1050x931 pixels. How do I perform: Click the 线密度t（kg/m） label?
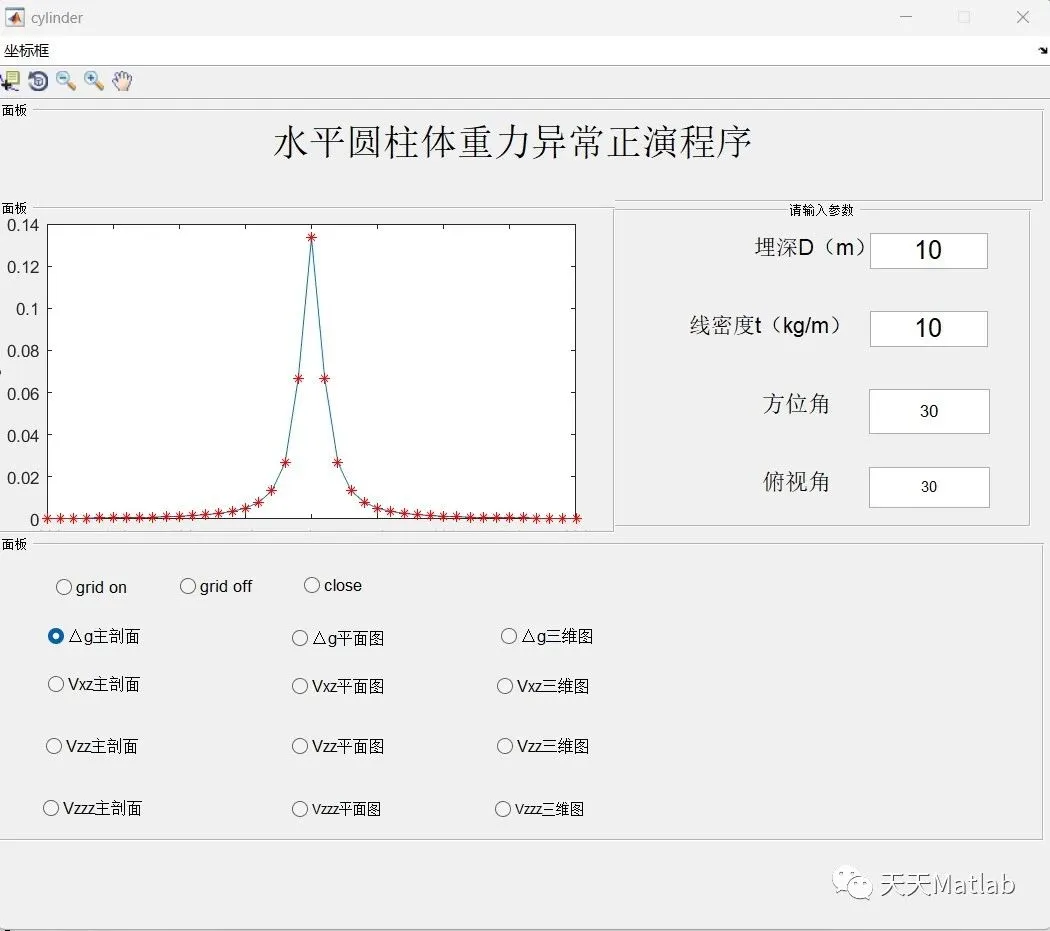pyautogui.click(x=764, y=326)
